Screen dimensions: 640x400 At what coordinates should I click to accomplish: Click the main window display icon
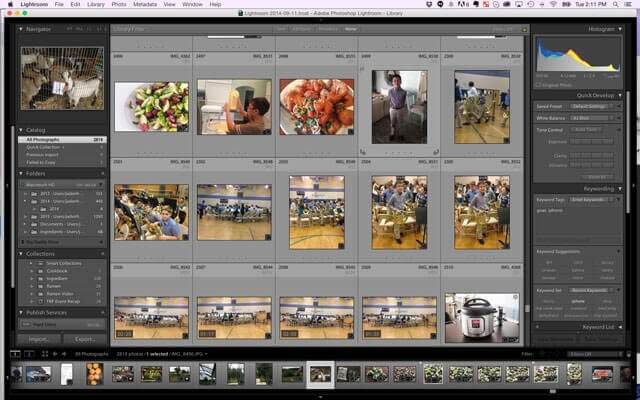tap(15, 354)
